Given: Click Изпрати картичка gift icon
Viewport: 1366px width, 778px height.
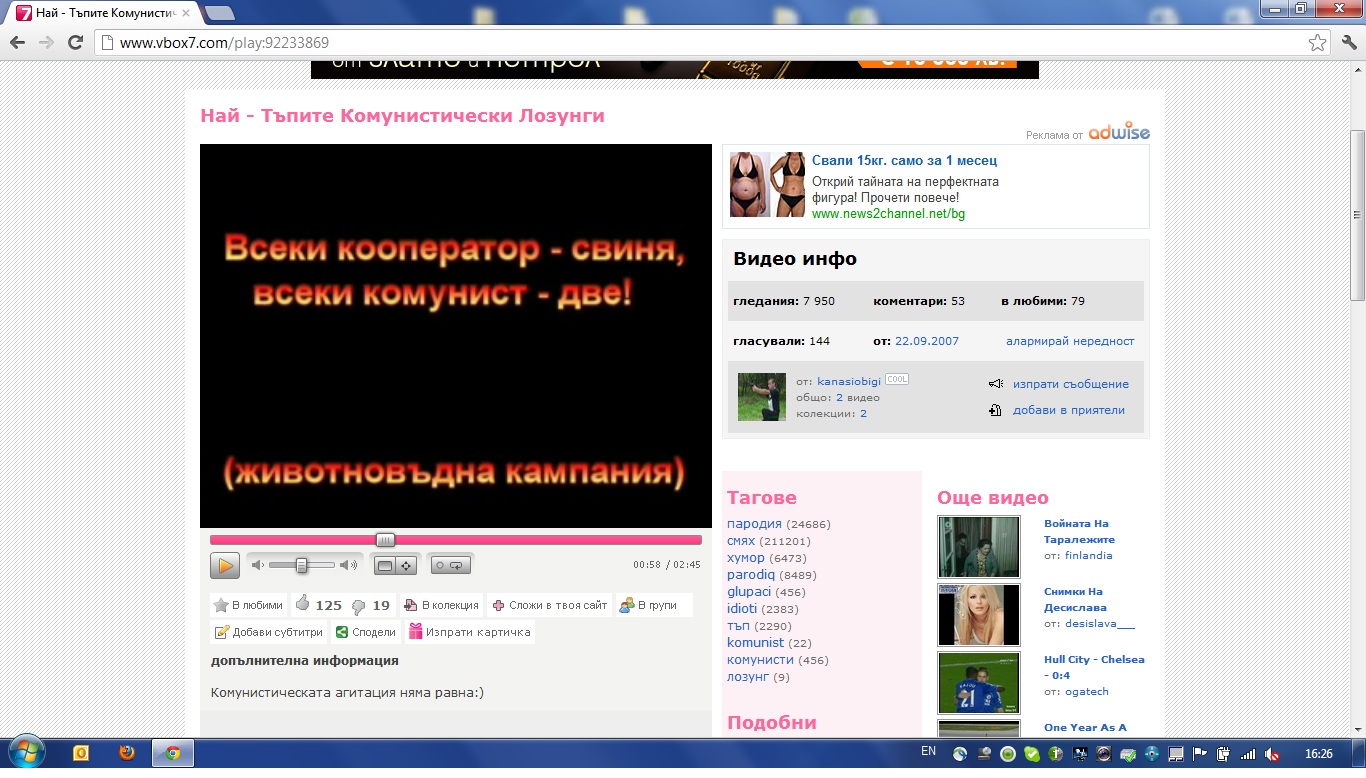Looking at the screenshot, I should coord(416,632).
